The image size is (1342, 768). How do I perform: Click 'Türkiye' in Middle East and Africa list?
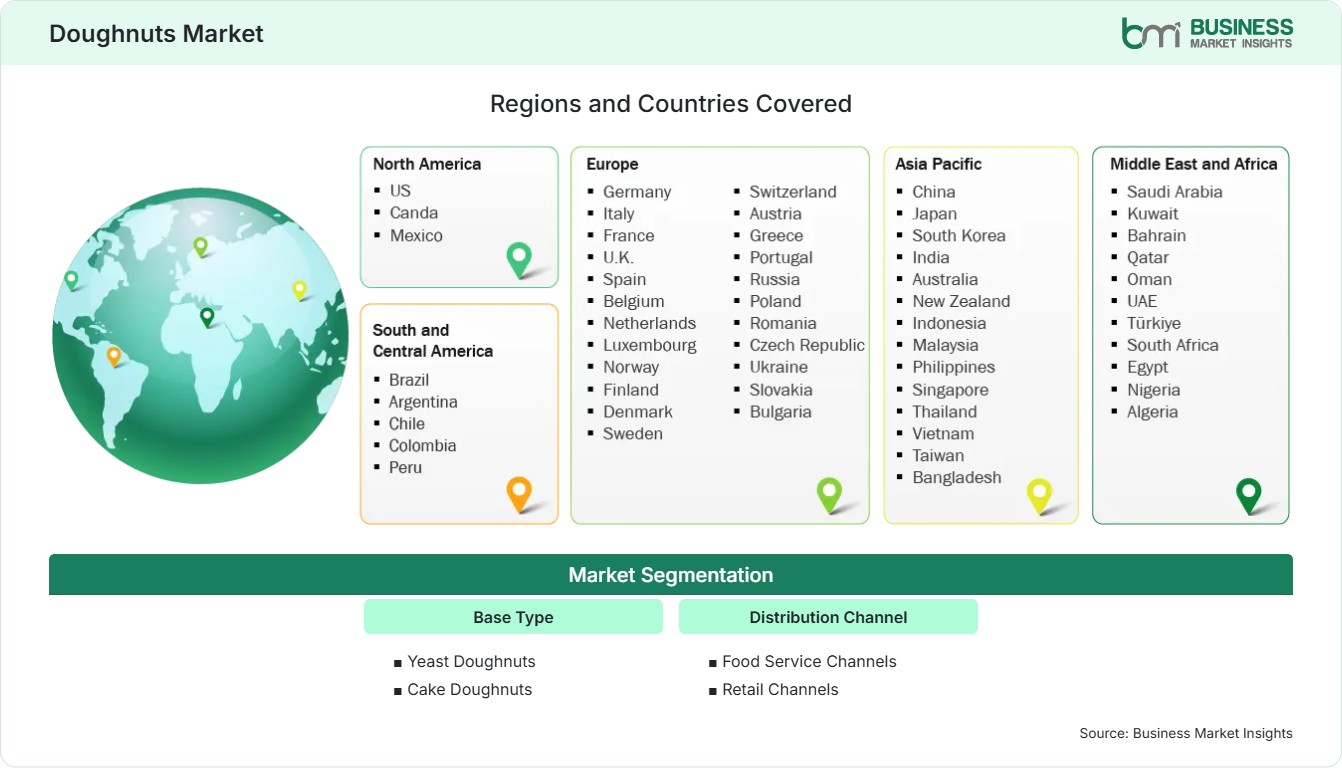click(x=1154, y=323)
